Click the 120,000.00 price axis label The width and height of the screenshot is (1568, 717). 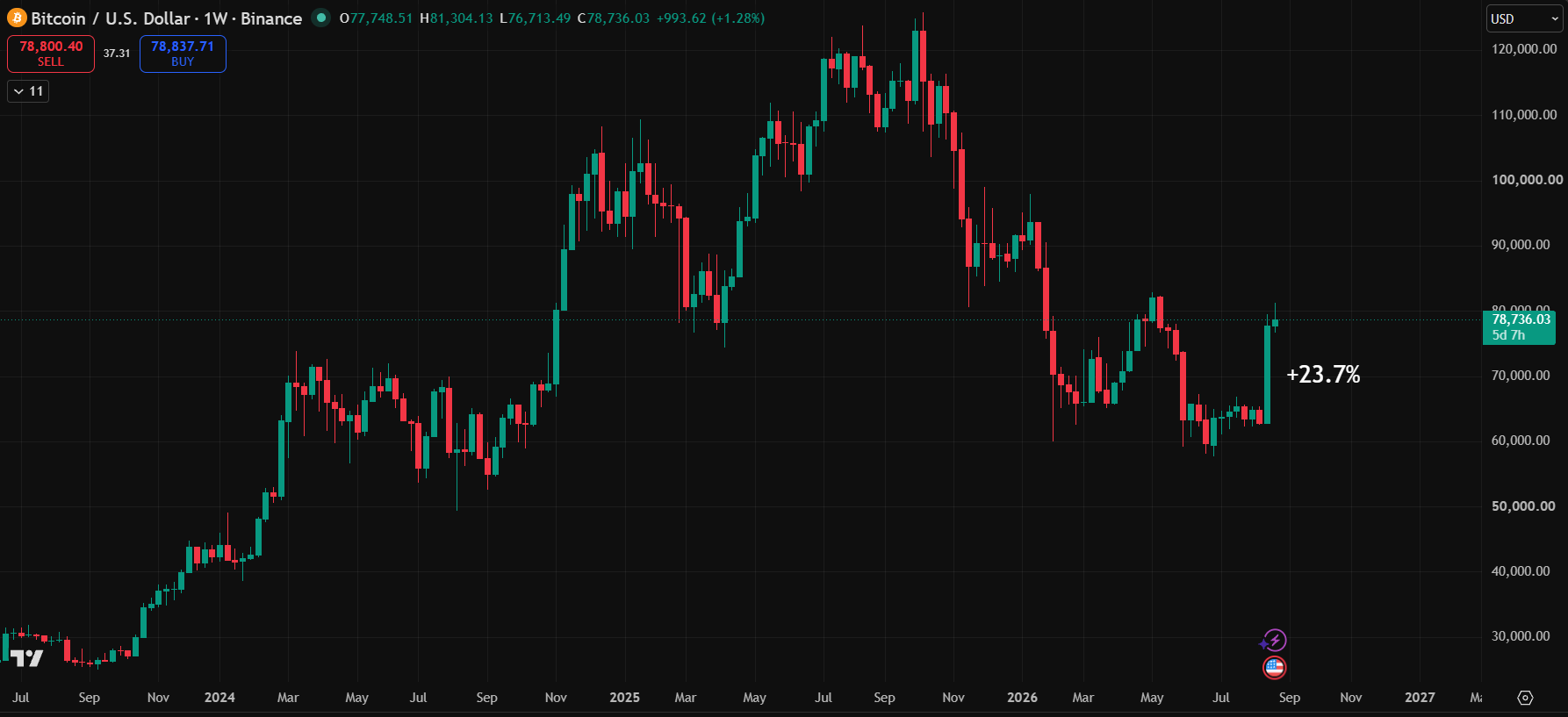tap(1524, 49)
